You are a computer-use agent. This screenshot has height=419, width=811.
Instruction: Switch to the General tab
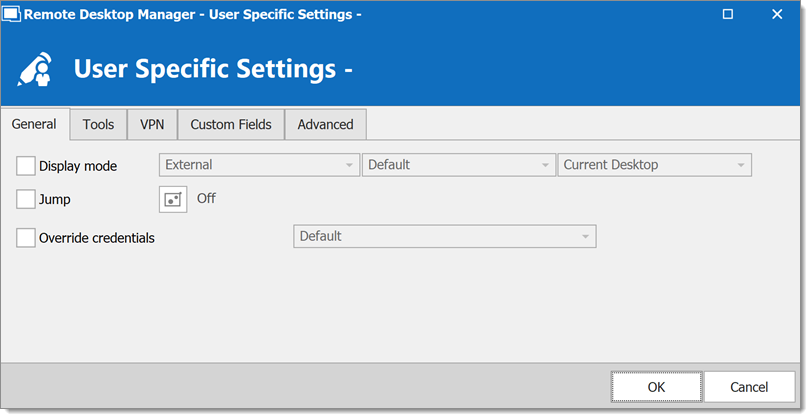[x=34, y=124]
